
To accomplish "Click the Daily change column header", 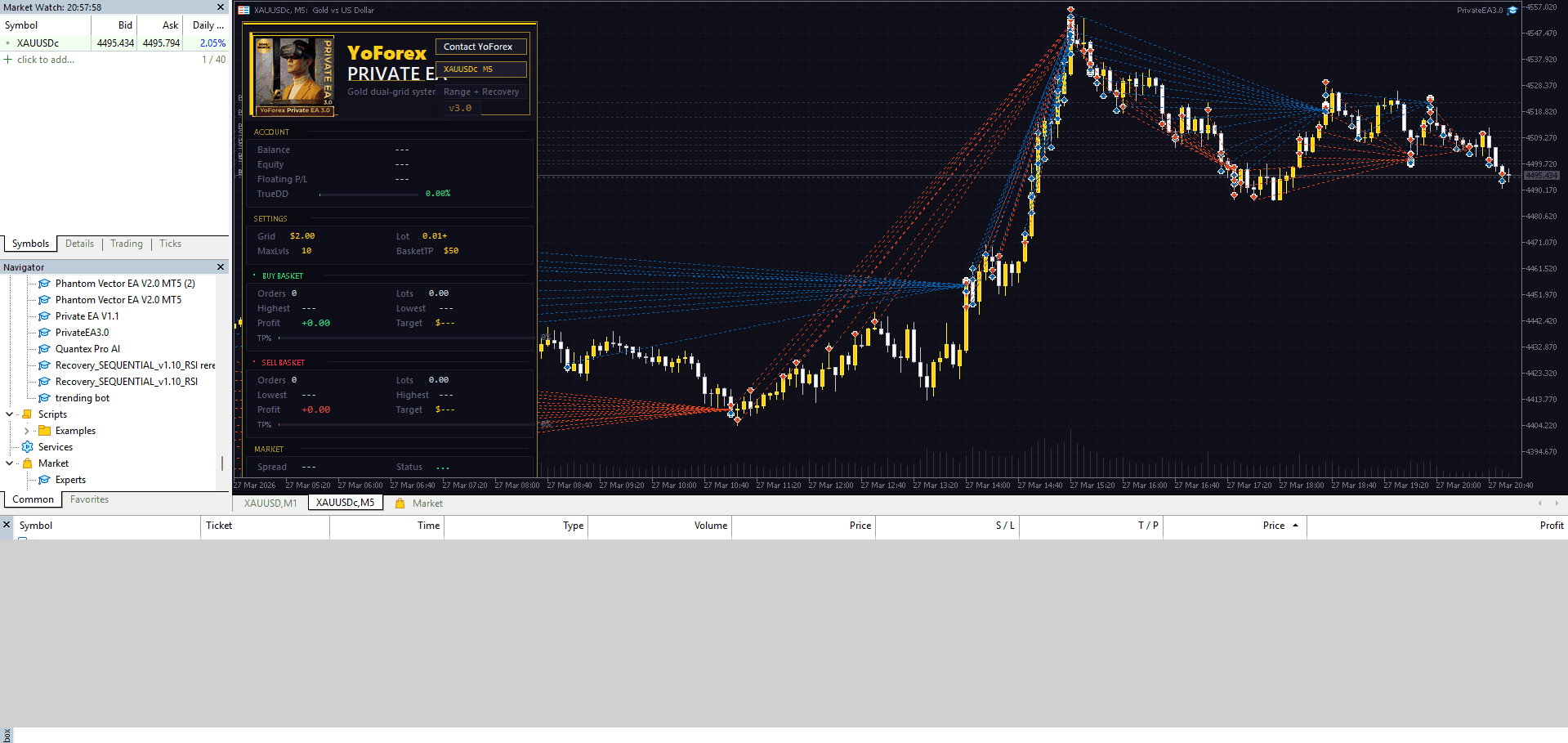I will pos(208,25).
